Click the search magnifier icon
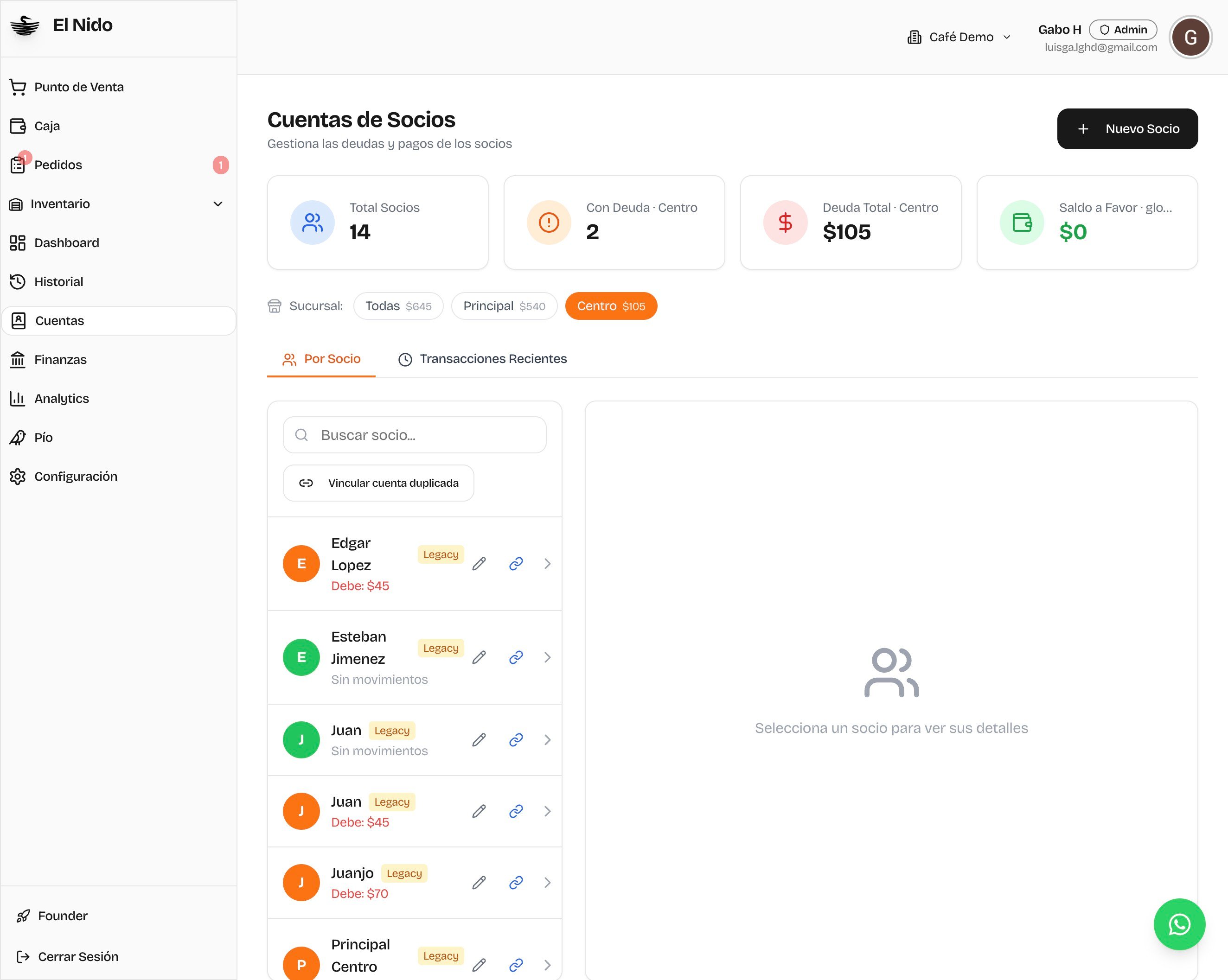 coord(301,435)
